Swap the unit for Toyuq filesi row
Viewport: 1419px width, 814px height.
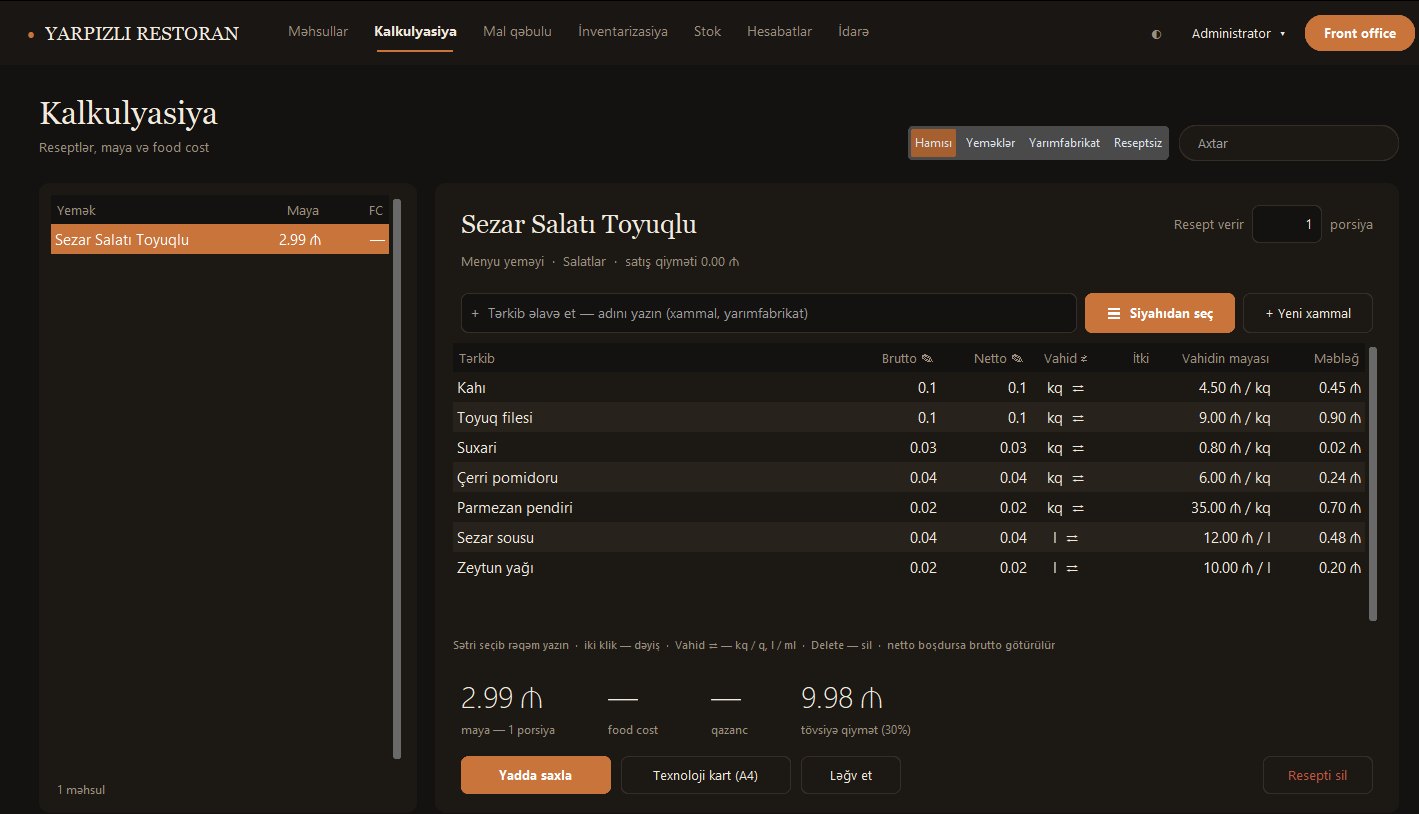click(1077, 418)
